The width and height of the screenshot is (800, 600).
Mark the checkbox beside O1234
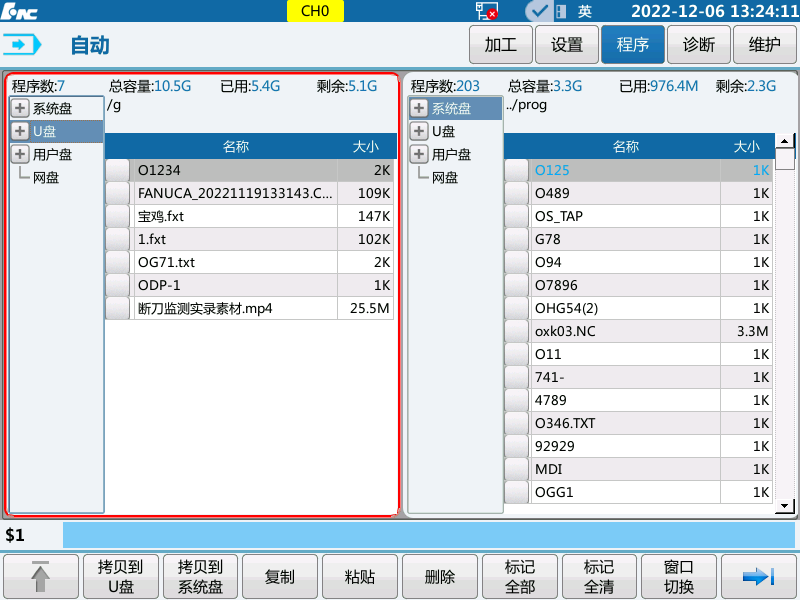click(x=117, y=172)
